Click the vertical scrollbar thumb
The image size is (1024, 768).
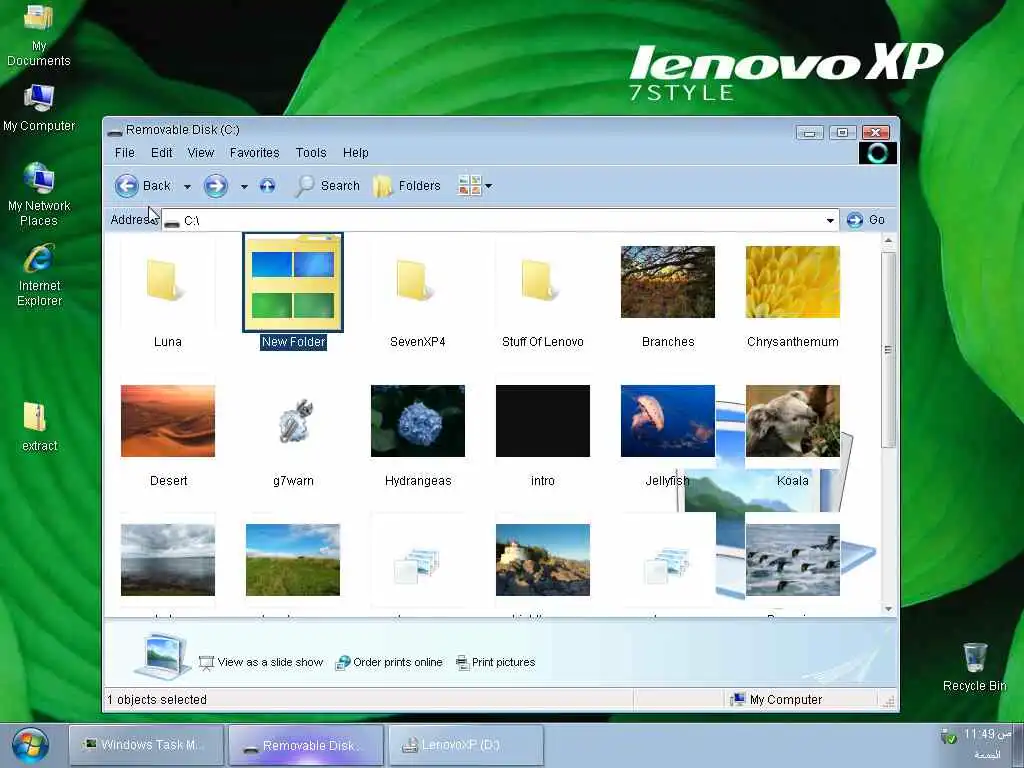point(888,350)
